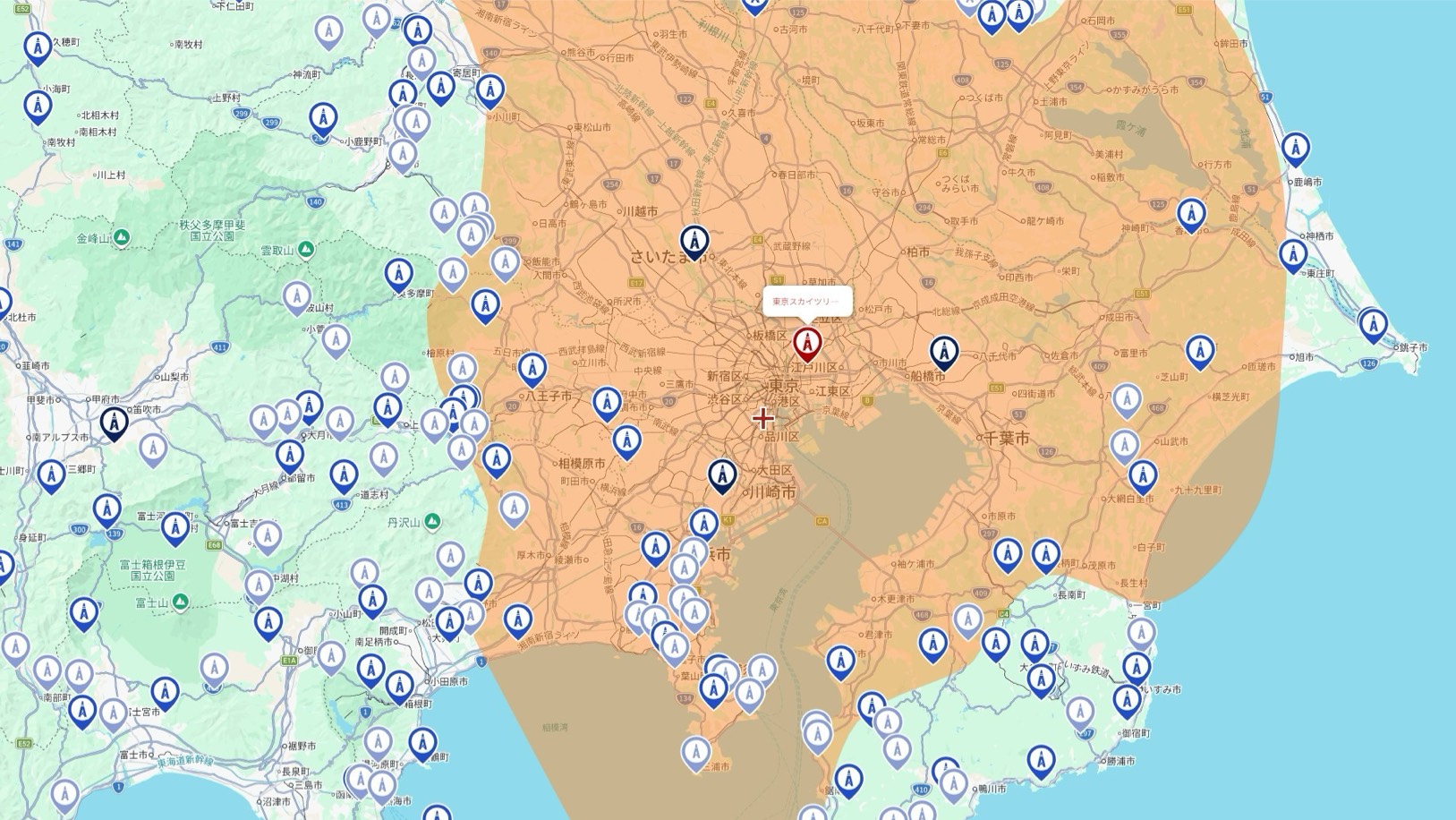The image size is (1456, 820).
Task: Click the green 富士山 mountain icon
Action: [180, 601]
